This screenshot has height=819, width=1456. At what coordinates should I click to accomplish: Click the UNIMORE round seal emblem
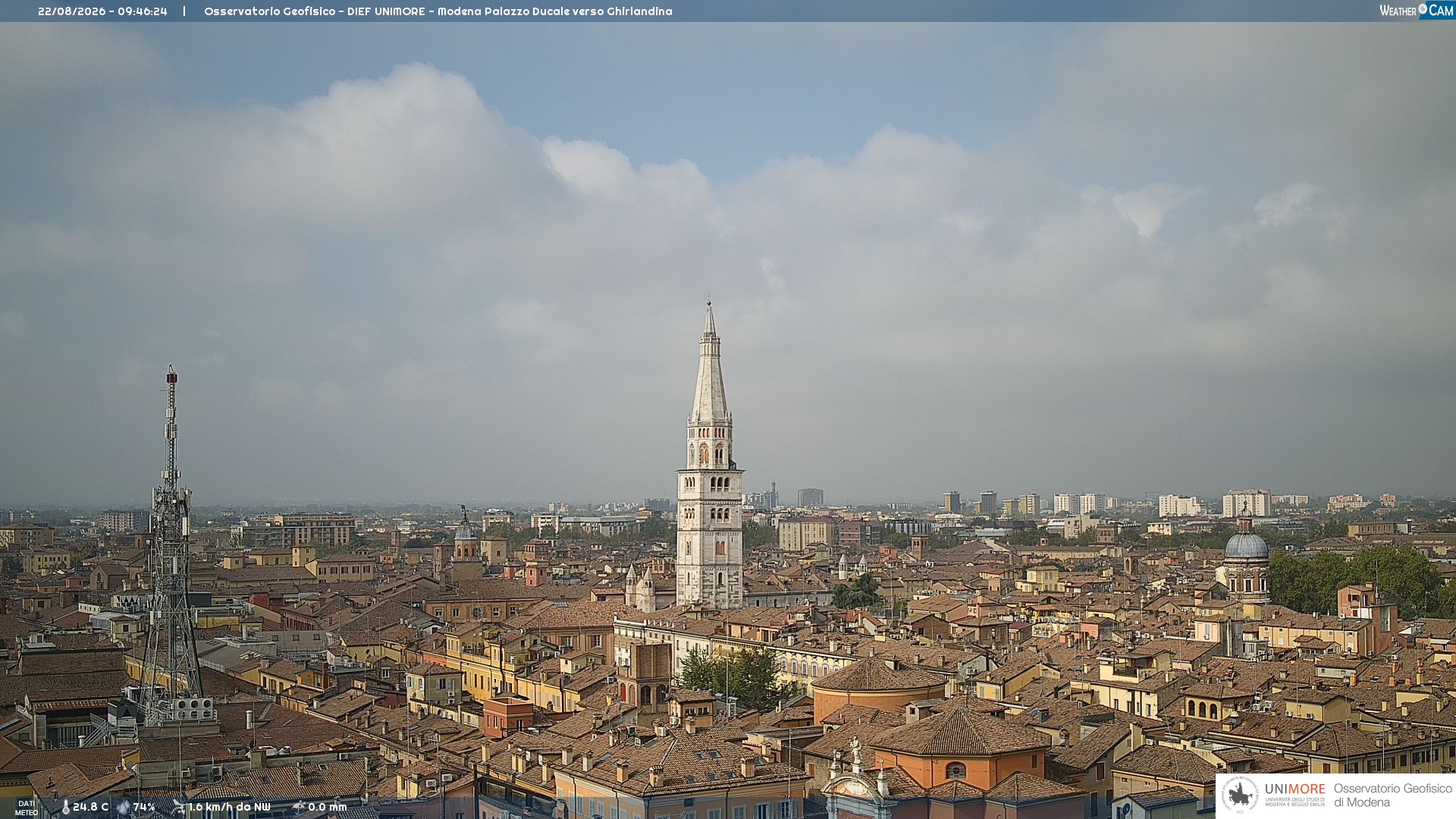1240,795
